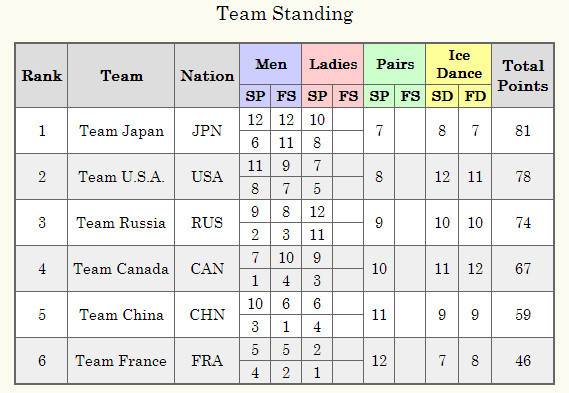Viewport: 569px width, 393px height.
Task: Select the Team France cell
Action: tap(121, 361)
